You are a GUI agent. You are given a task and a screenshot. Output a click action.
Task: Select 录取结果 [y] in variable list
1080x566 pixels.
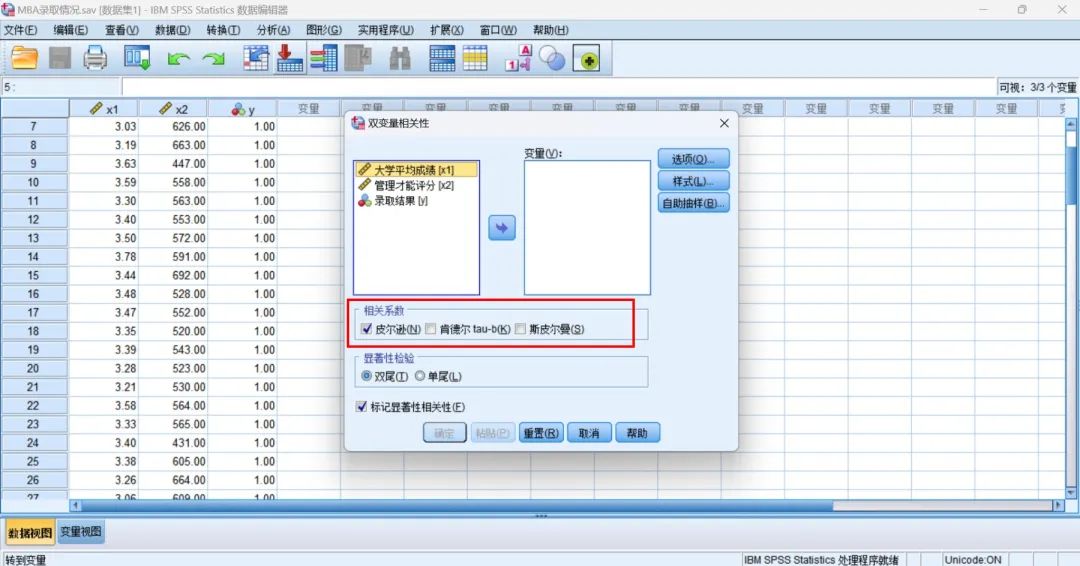point(416,201)
